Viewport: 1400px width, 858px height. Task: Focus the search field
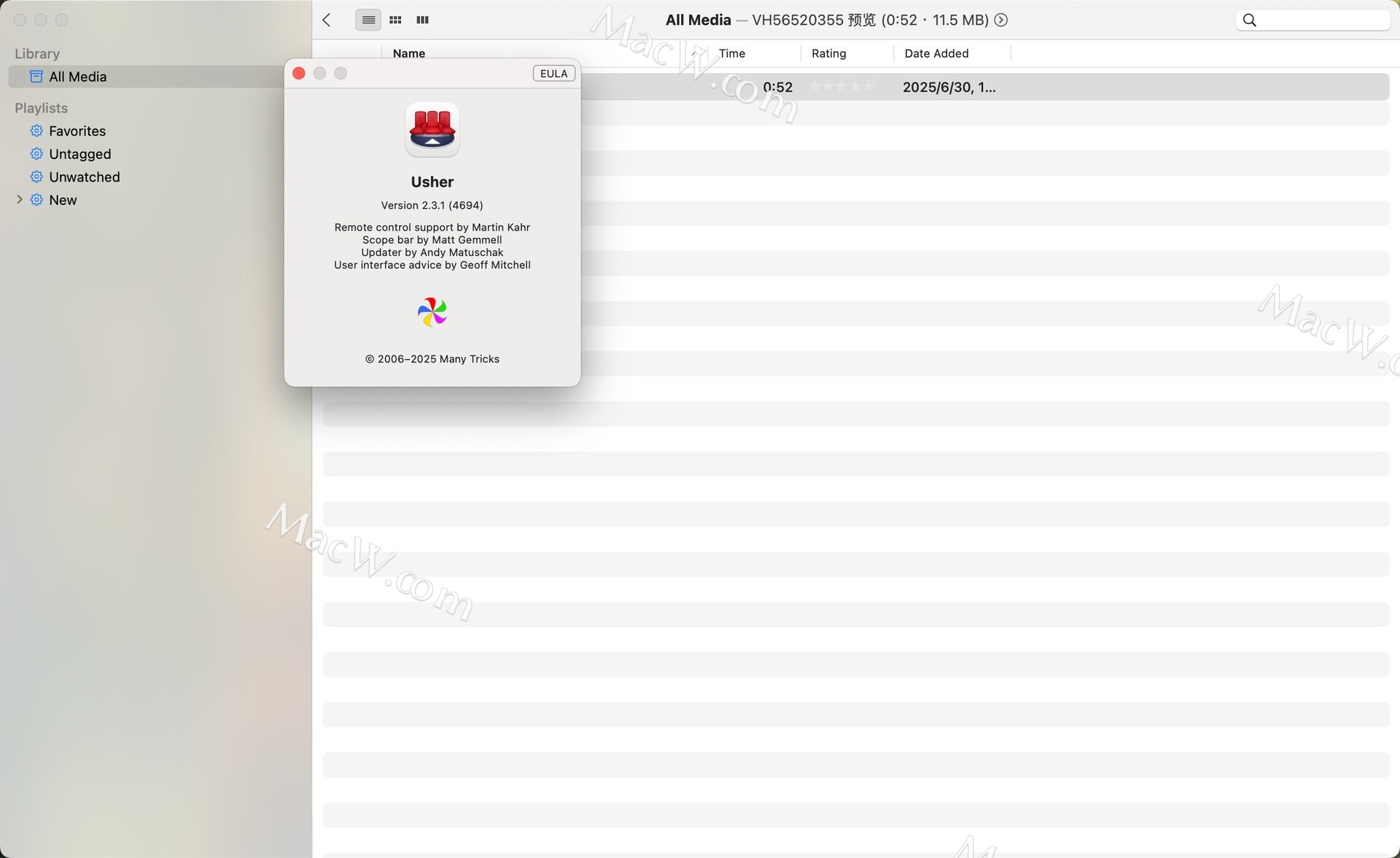pos(1312,20)
